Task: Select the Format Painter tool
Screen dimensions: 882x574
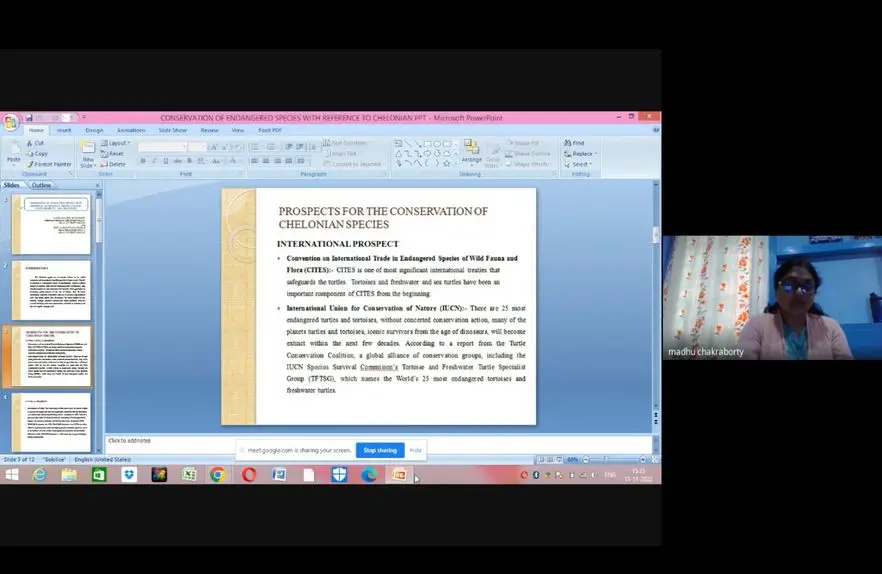Action: coord(49,164)
